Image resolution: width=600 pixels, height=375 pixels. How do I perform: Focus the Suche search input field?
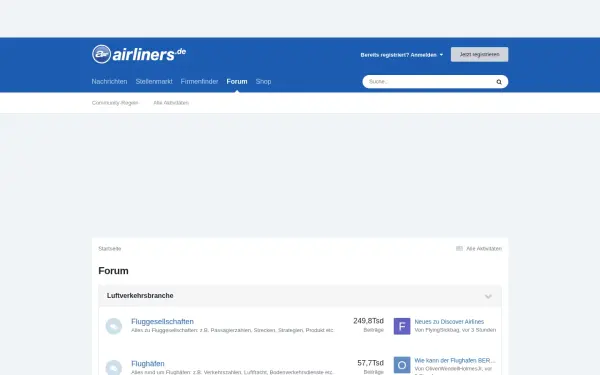(x=429, y=82)
